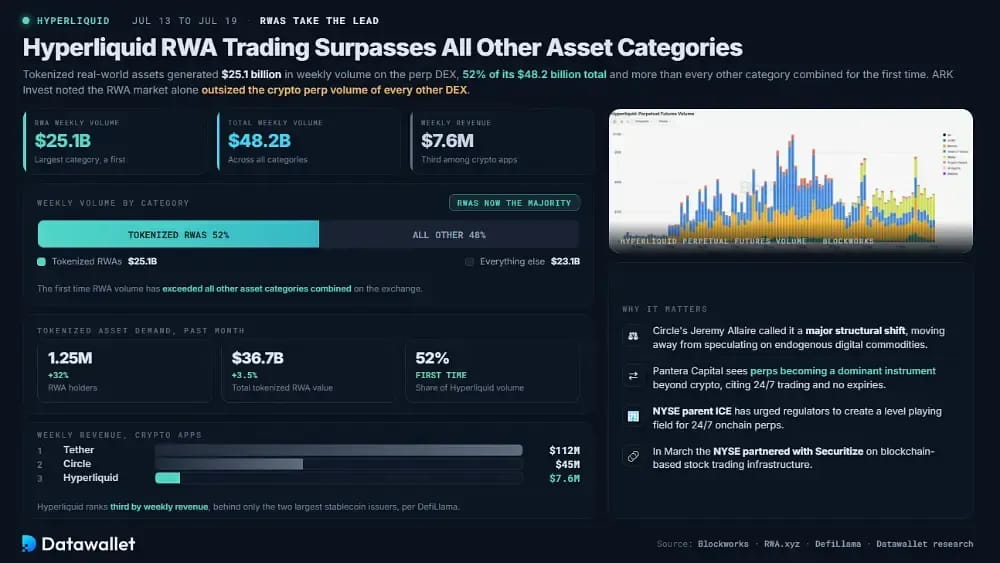The height and width of the screenshot is (563, 1000).
Task: Click the $7.6M Hyperliquid value in revenue list
Action: pyautogui.click(x=564, y=478)
